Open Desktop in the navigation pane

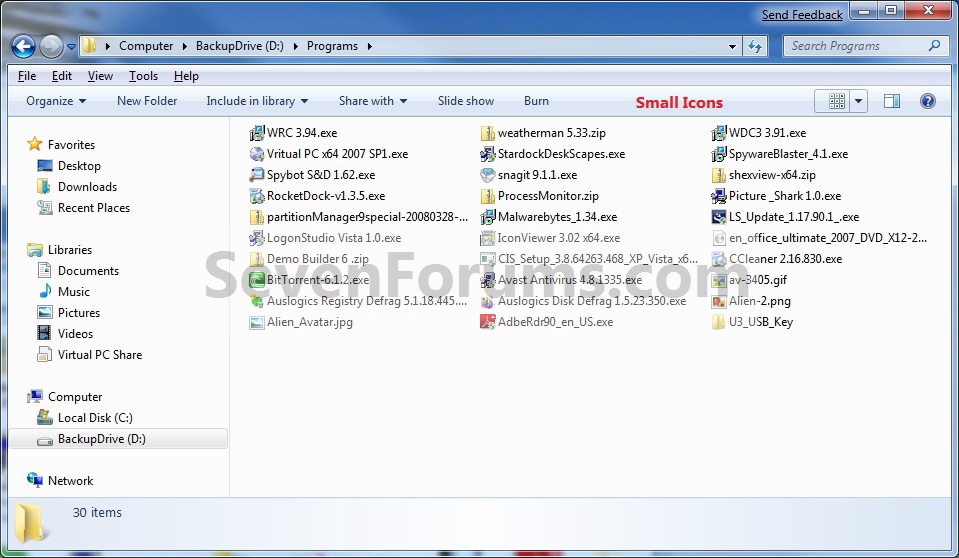click(x=79, y=166)
